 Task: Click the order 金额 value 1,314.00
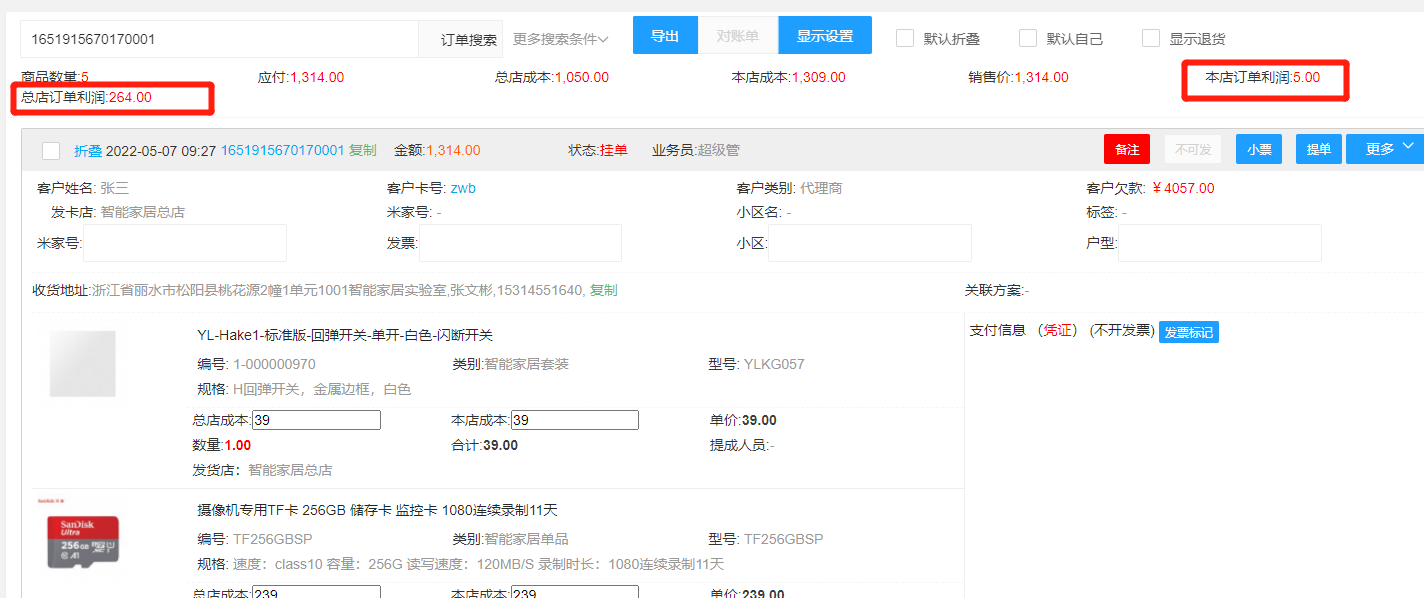click(x=453, y=150)
